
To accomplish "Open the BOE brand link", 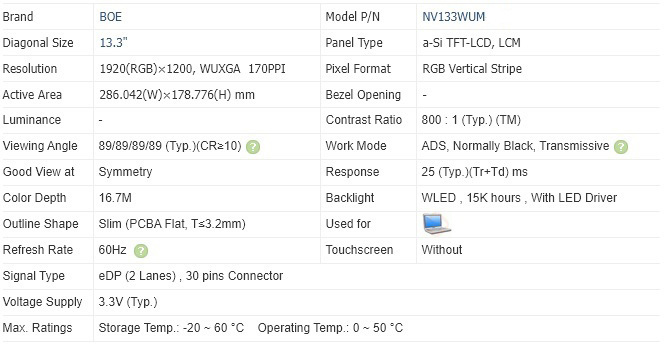I will coord(111,17).
